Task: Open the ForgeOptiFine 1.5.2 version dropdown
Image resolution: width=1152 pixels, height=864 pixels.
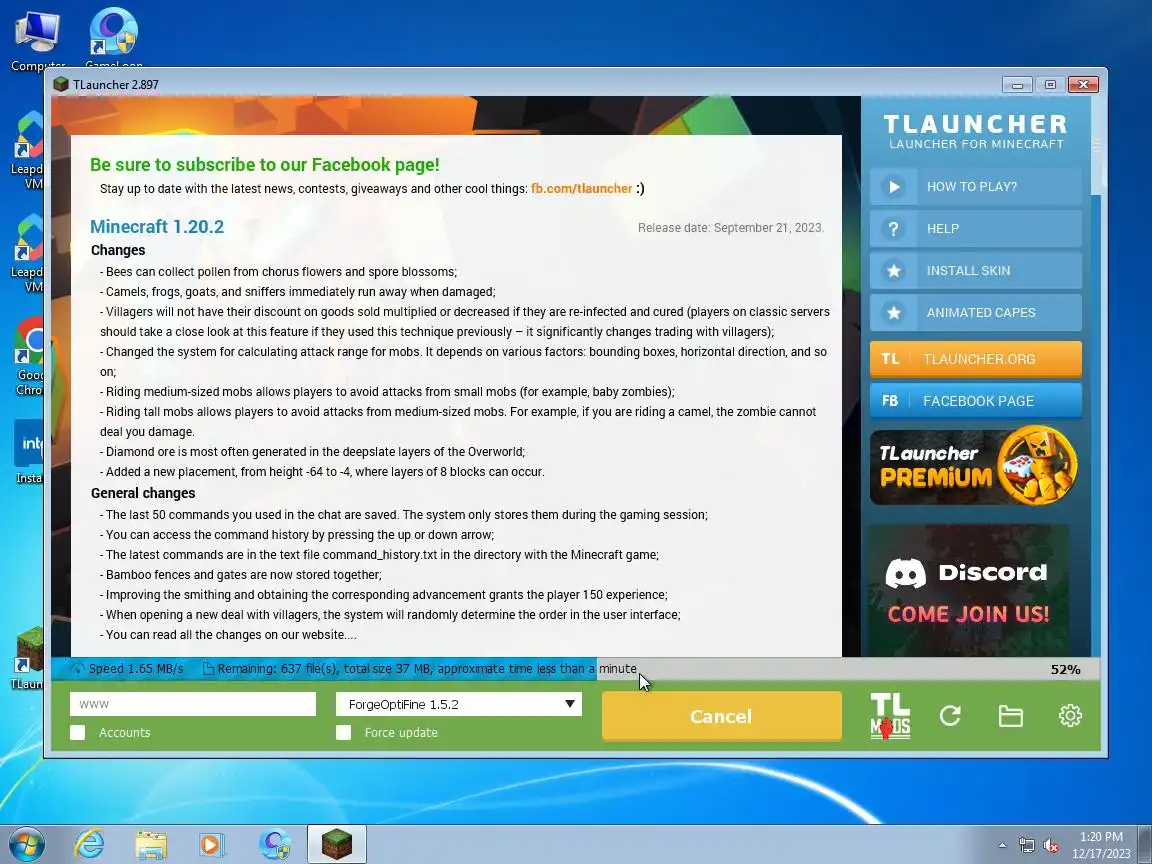Action: [458, 704]
